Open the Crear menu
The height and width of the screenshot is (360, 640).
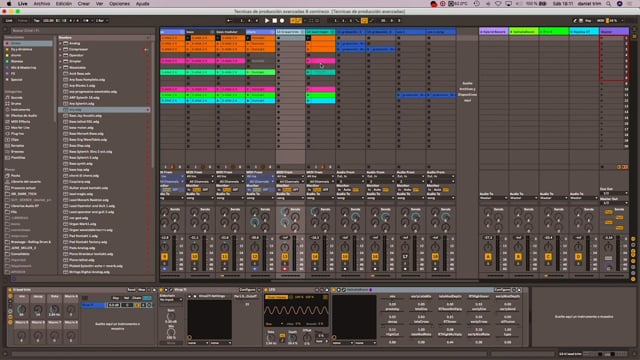coord(84,4)
